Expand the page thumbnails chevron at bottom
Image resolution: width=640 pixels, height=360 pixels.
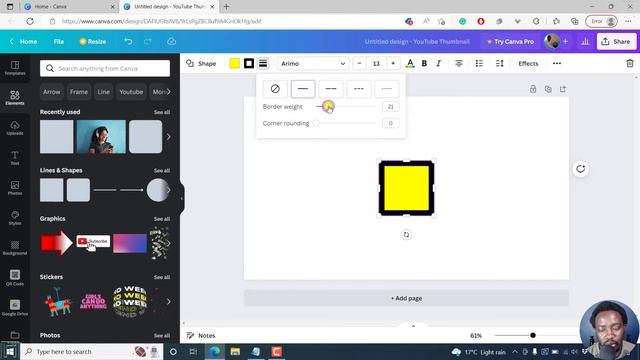point(413,326)
